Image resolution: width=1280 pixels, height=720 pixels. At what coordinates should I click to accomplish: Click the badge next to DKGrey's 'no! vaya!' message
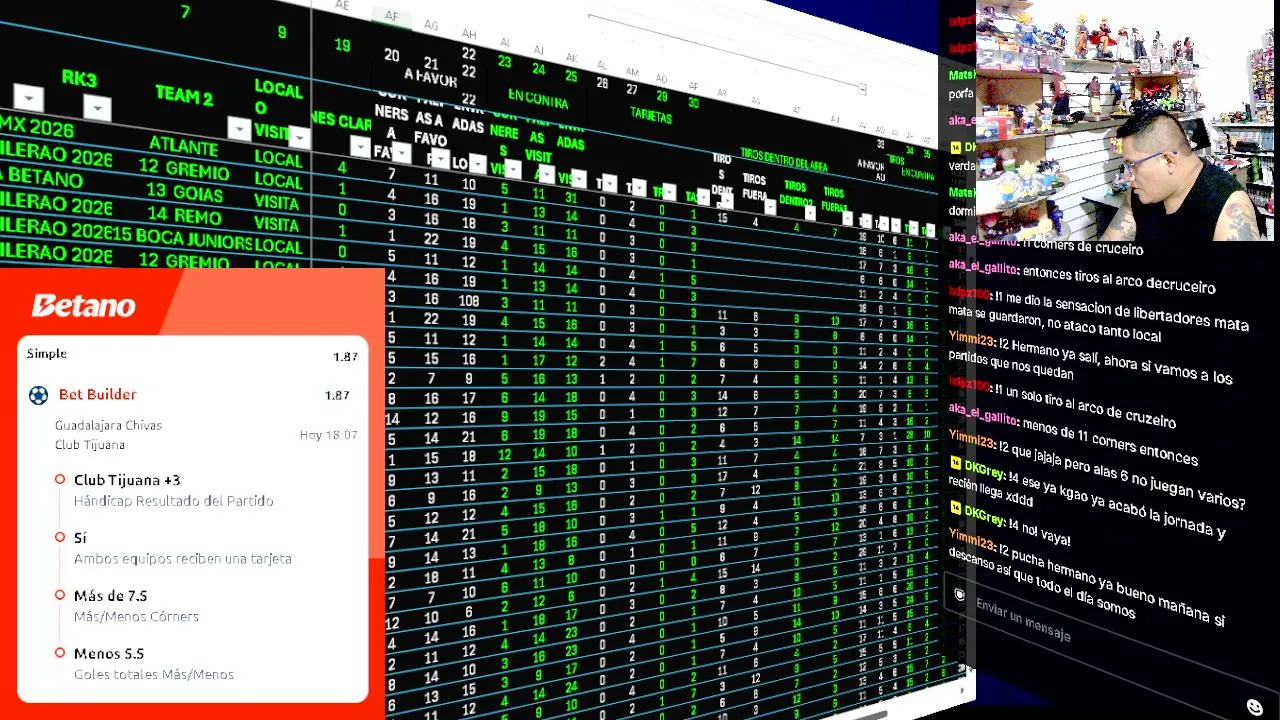tap(955, 510)
